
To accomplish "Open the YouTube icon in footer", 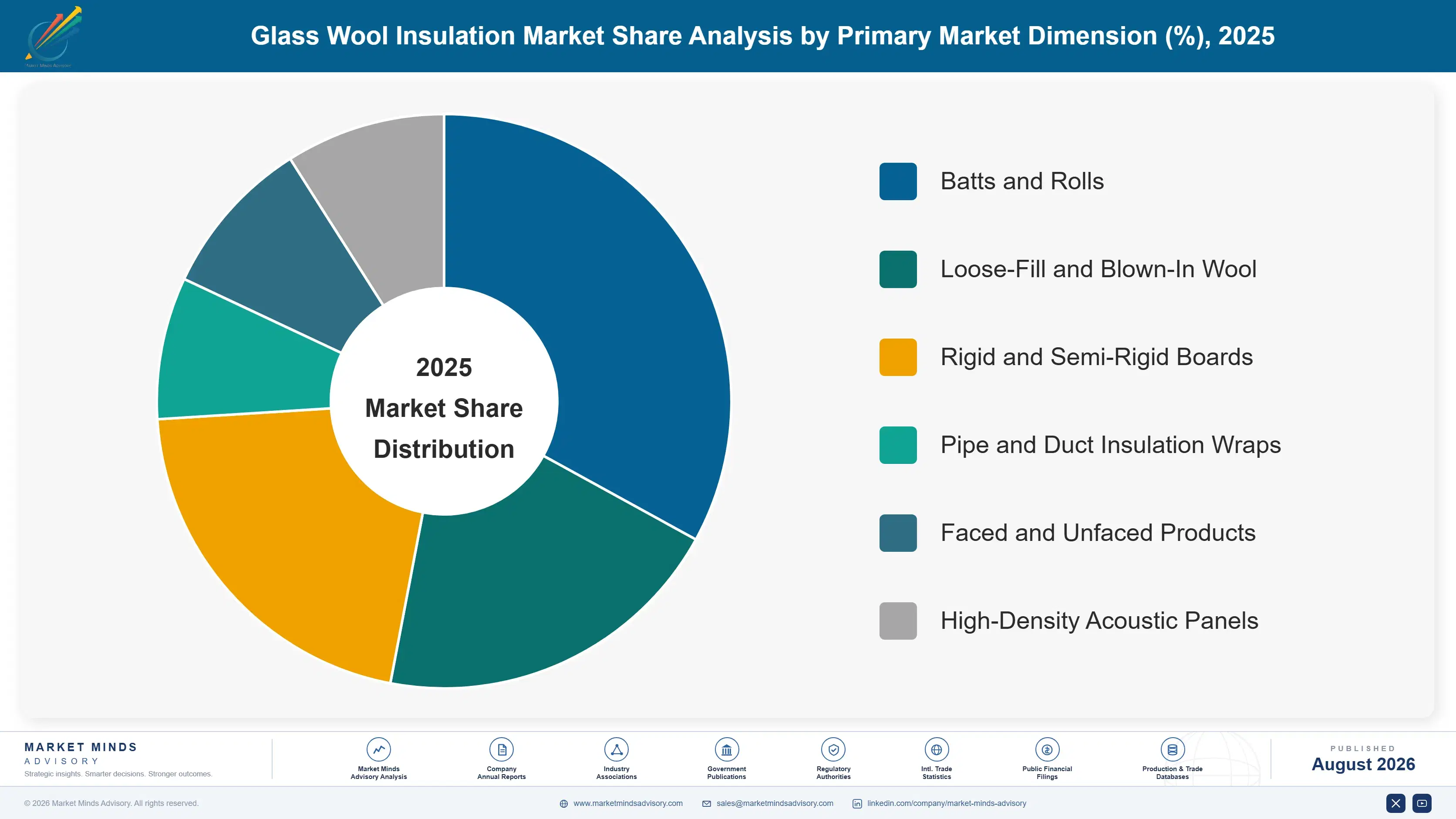I will point(1422,803).
